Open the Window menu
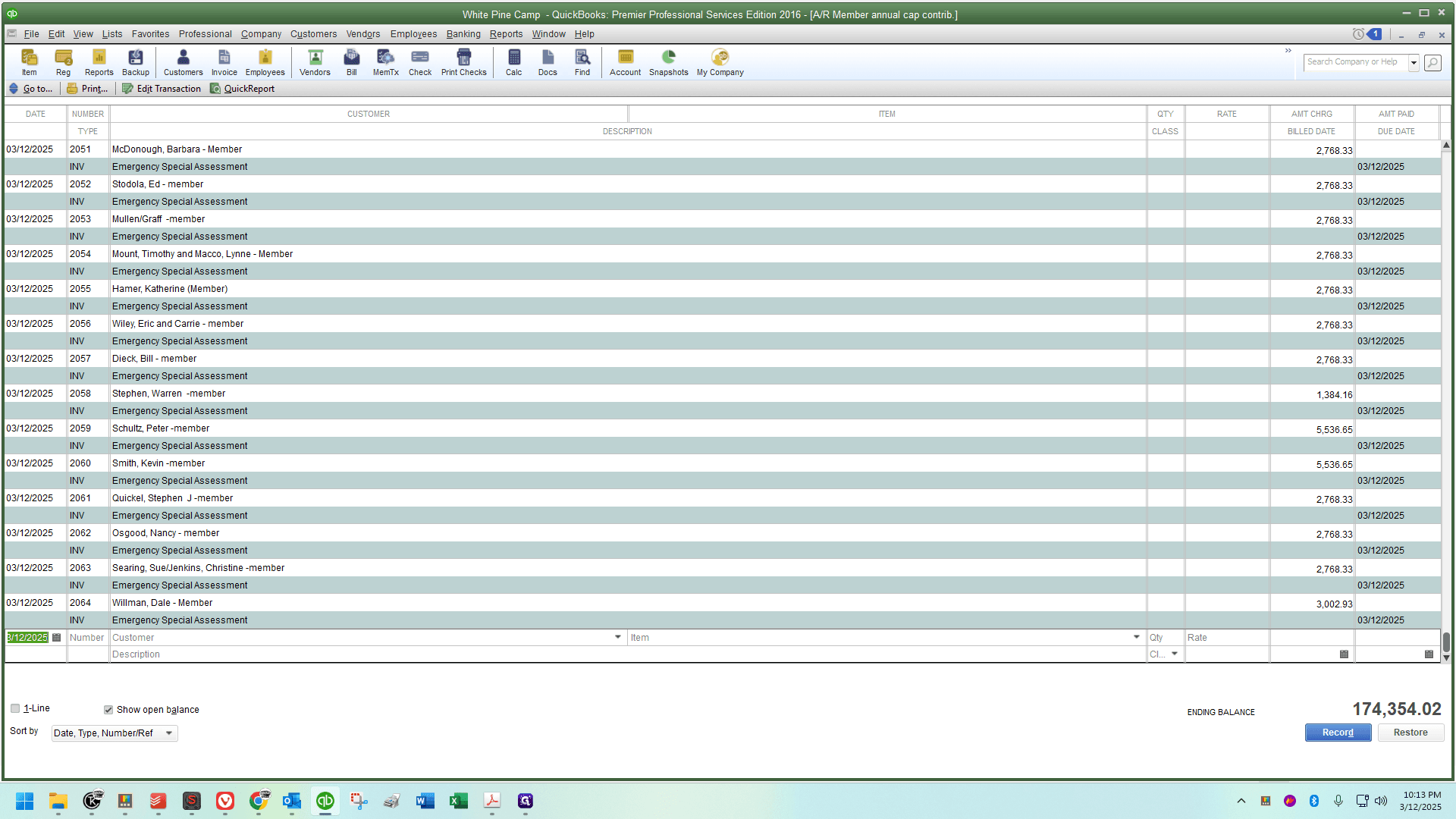The image size is (1456, 819). [x=548, y=34]
